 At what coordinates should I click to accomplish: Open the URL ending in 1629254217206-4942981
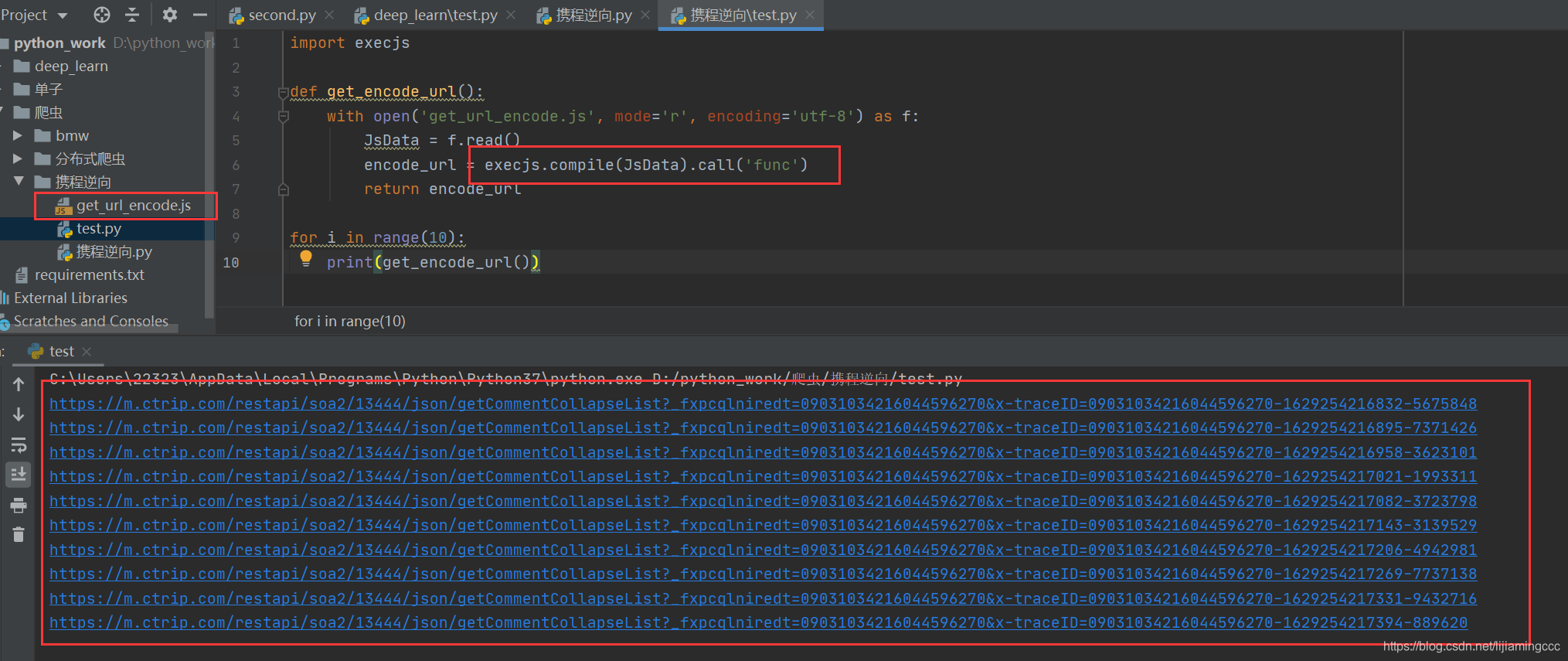pyautogui.click(x=763, y=550)
